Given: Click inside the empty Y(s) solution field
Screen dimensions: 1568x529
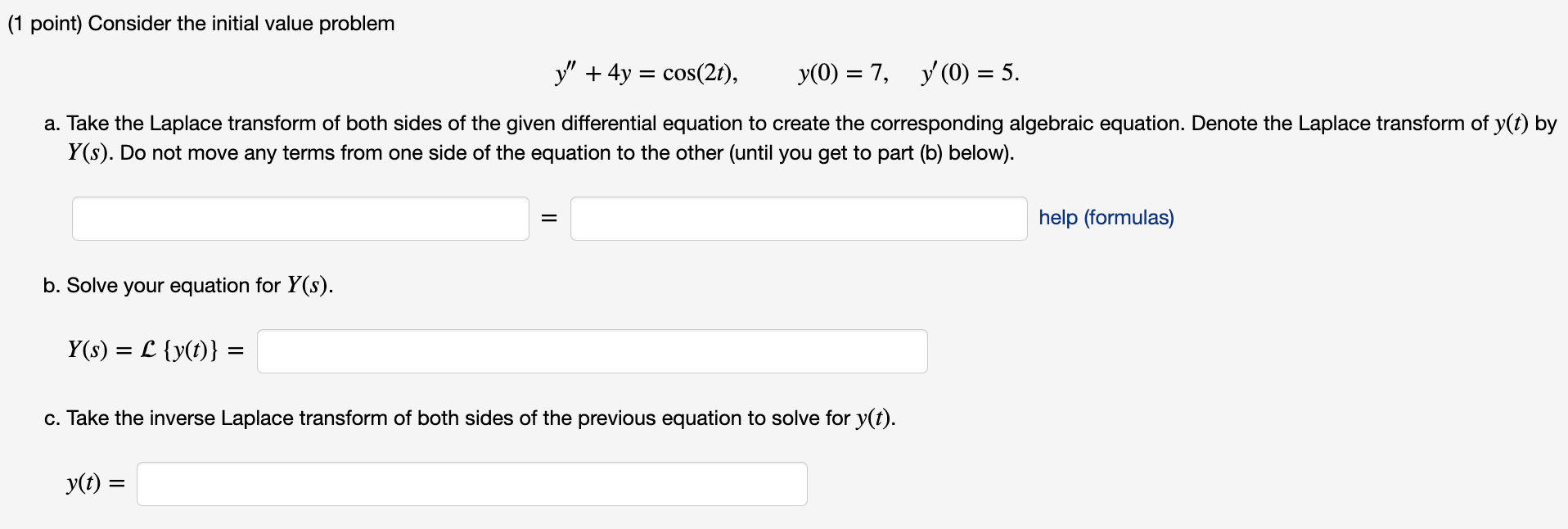Looking at the screenshot, I should pos(591,350).
